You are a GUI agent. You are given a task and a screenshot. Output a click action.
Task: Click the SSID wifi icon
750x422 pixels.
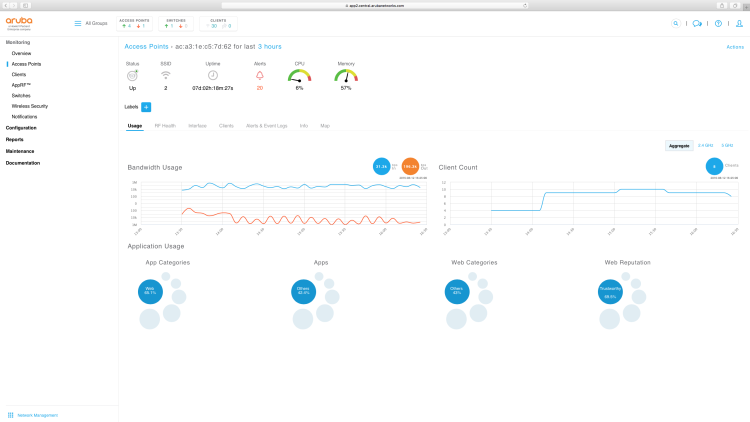pos(166,75)
